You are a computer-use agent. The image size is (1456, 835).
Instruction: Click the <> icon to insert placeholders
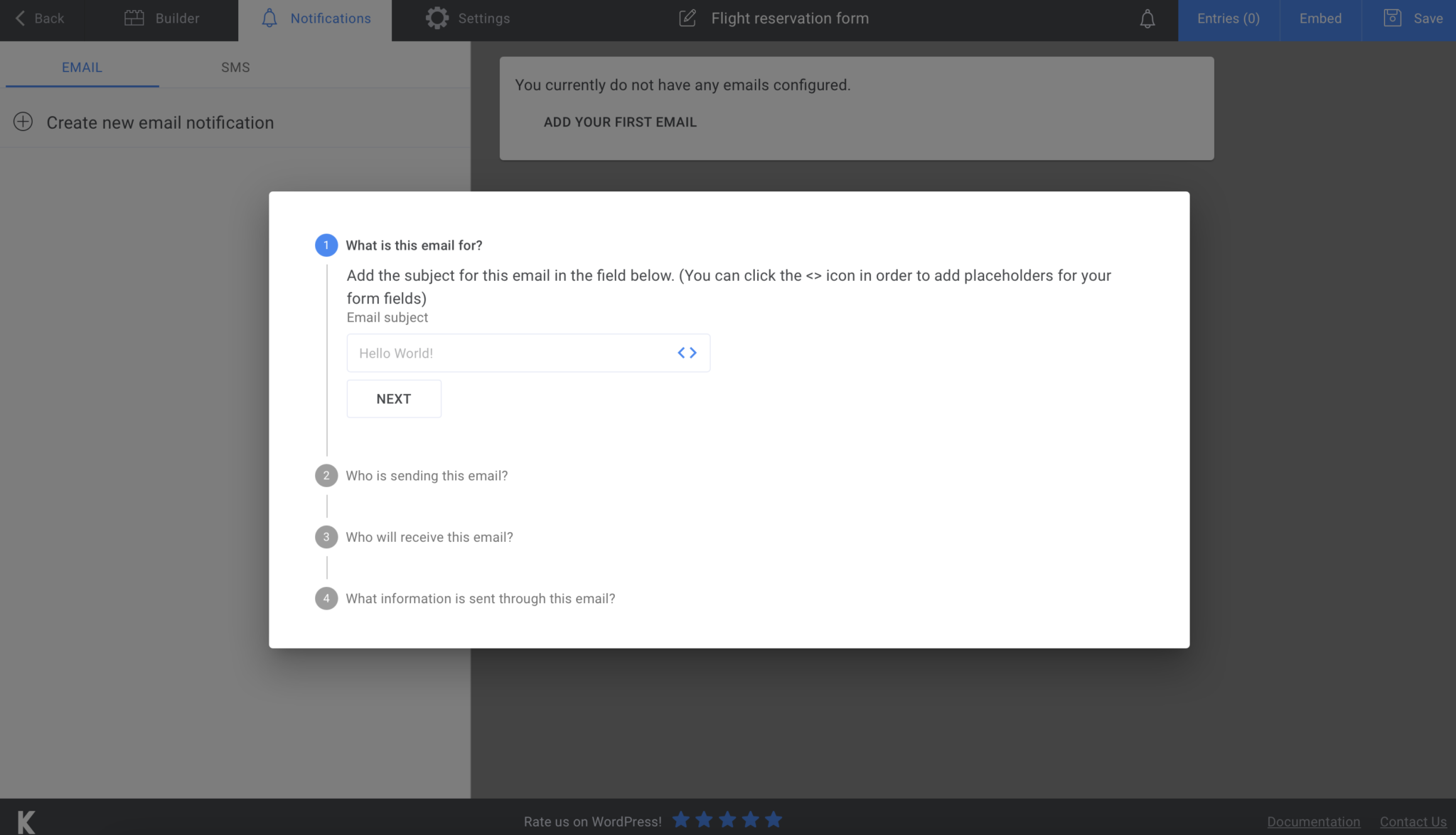[x=687, y=352]
